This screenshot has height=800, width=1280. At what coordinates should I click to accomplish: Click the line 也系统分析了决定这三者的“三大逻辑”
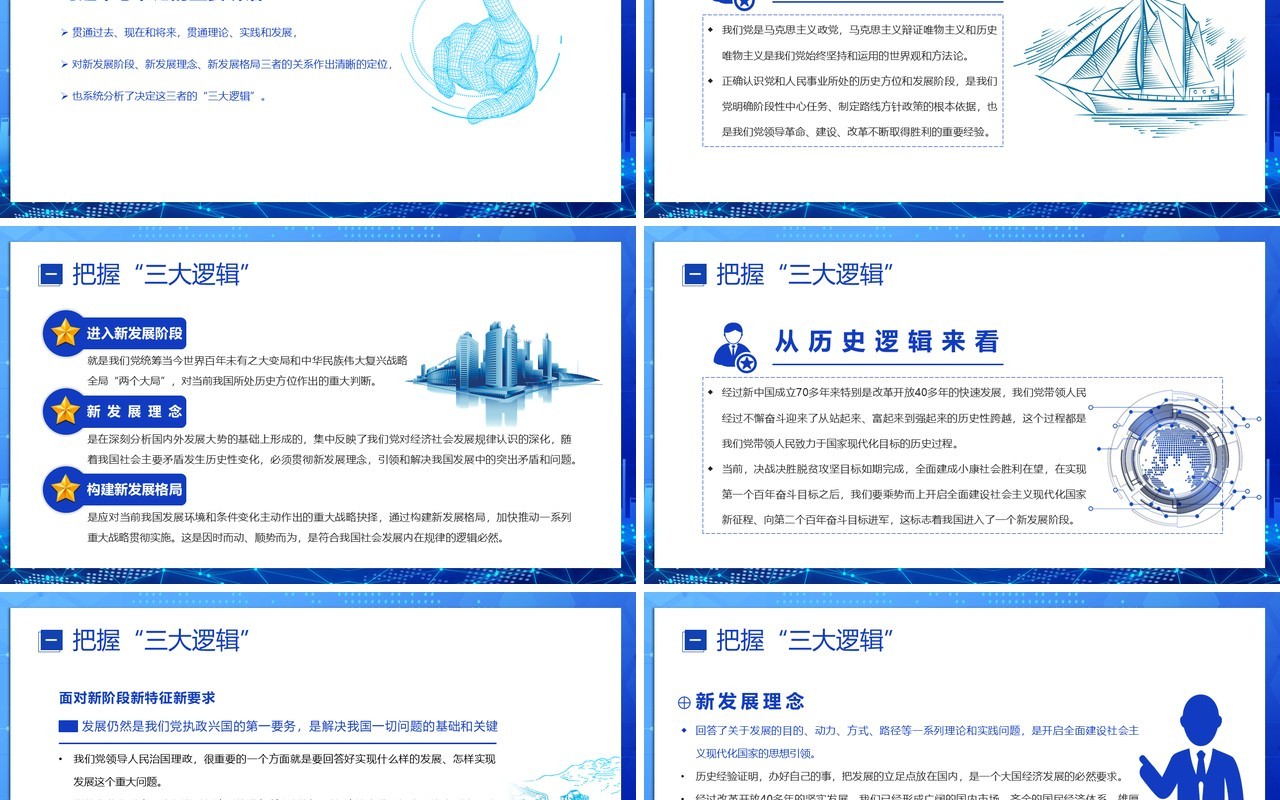pos(169,96)
